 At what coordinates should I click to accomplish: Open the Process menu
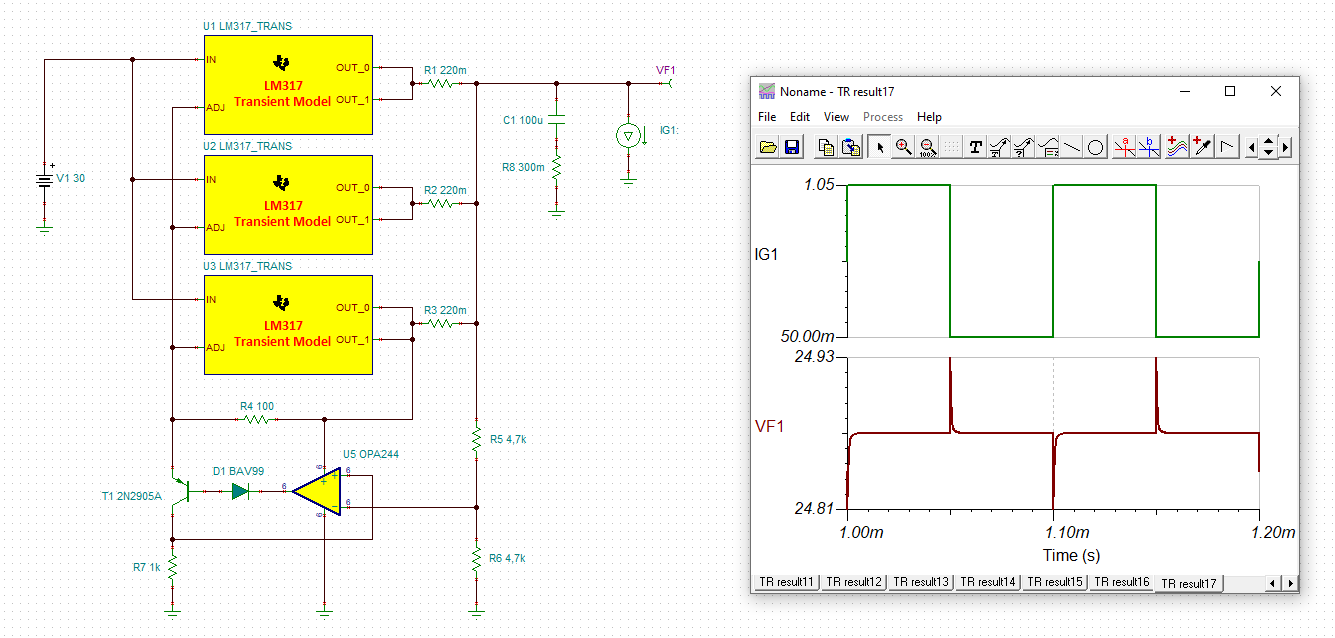pyautogui.click(x=883, y=117)
